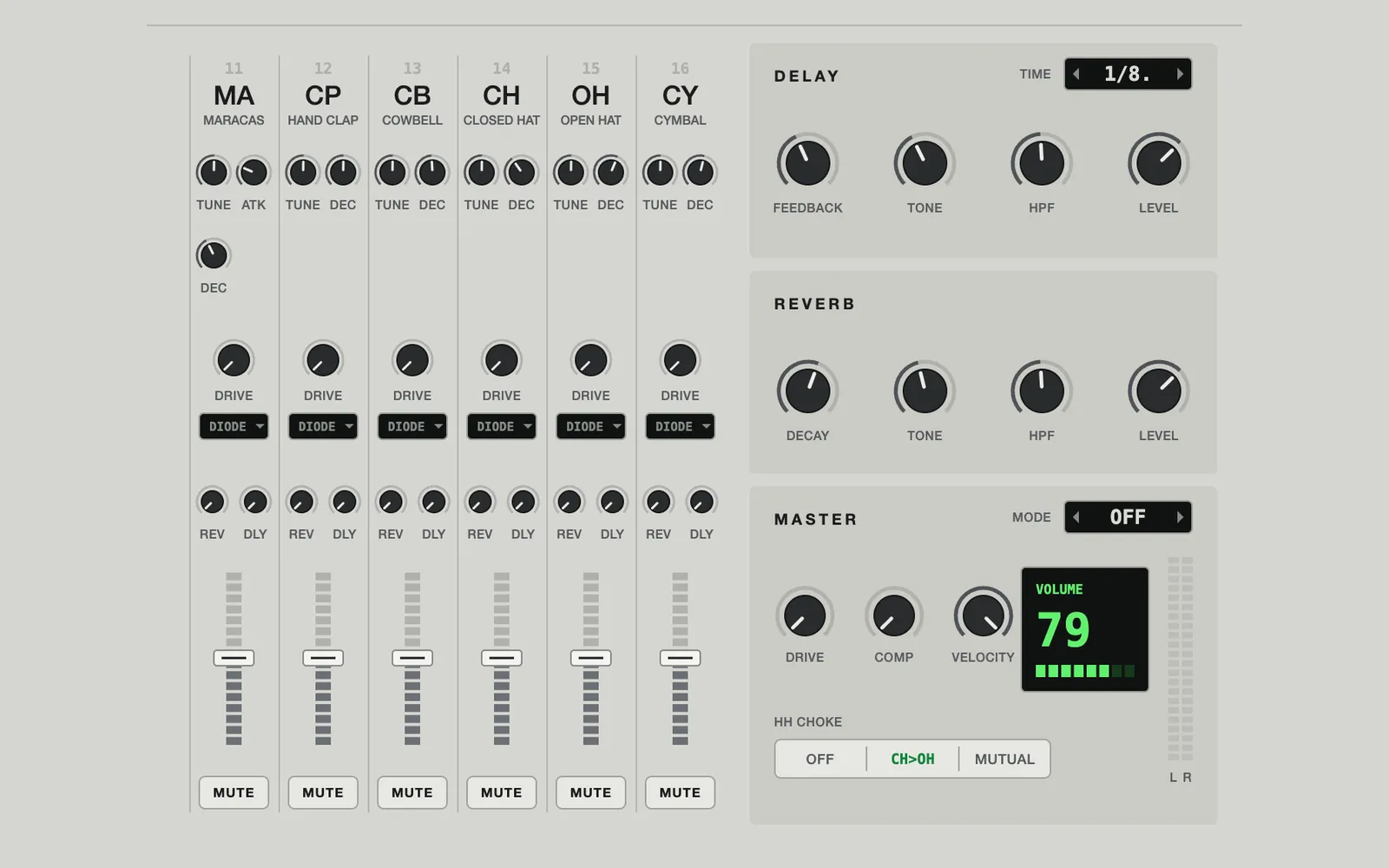Click the Master DRIVE knob
Image resolution: width=1389 pixels, height=868 pixels.
click(x=805, y=615)
